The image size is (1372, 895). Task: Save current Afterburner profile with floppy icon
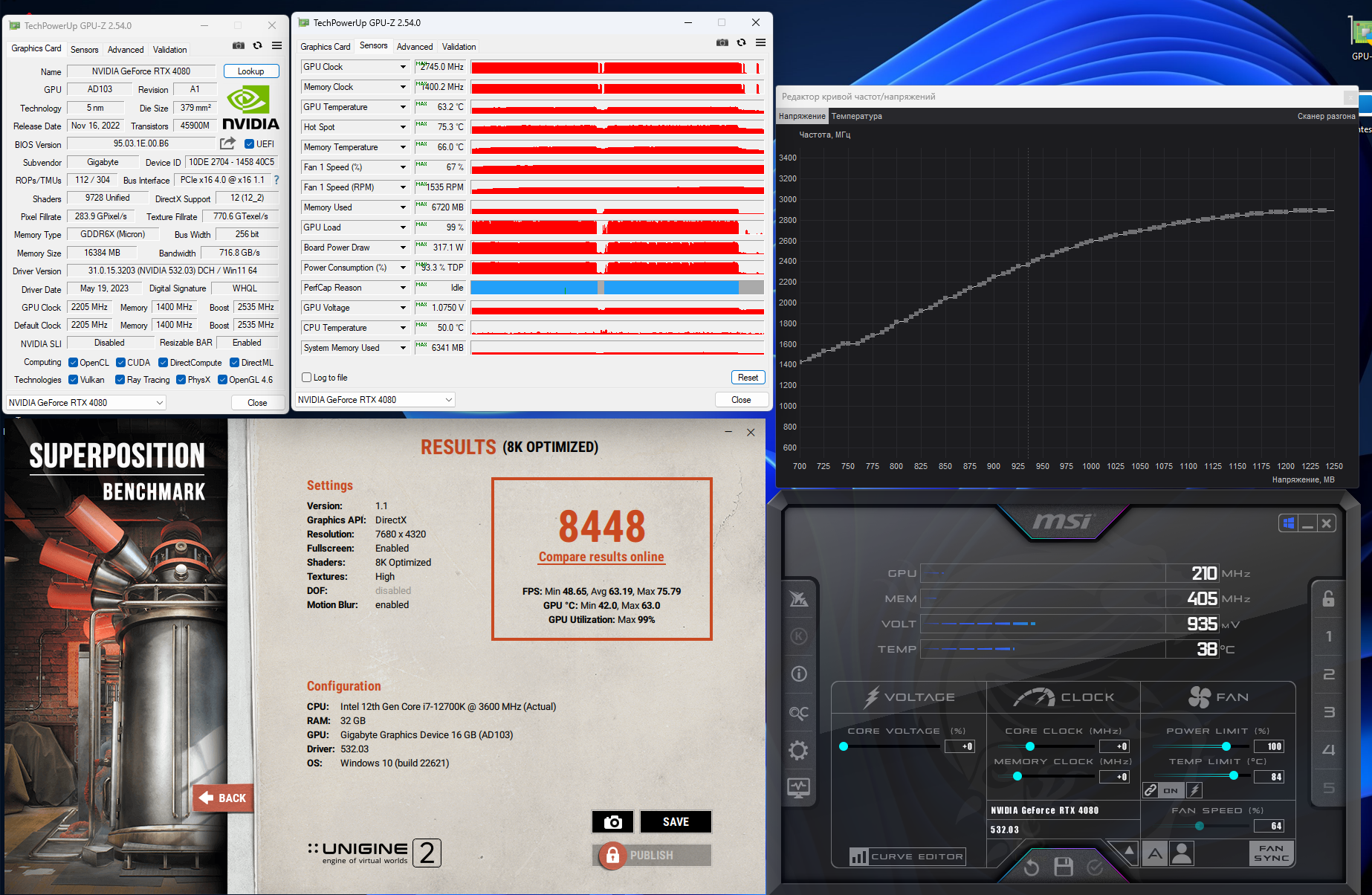[x=1064, y=867]
